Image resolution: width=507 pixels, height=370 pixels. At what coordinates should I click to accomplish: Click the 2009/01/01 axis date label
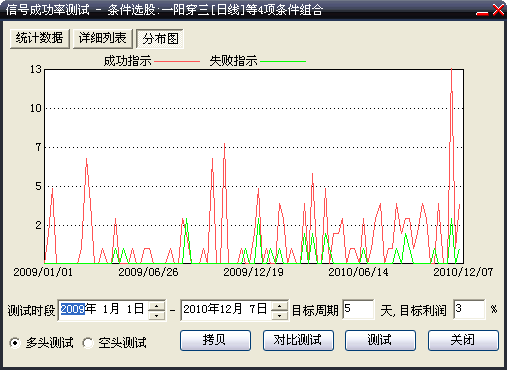(43, 272)
